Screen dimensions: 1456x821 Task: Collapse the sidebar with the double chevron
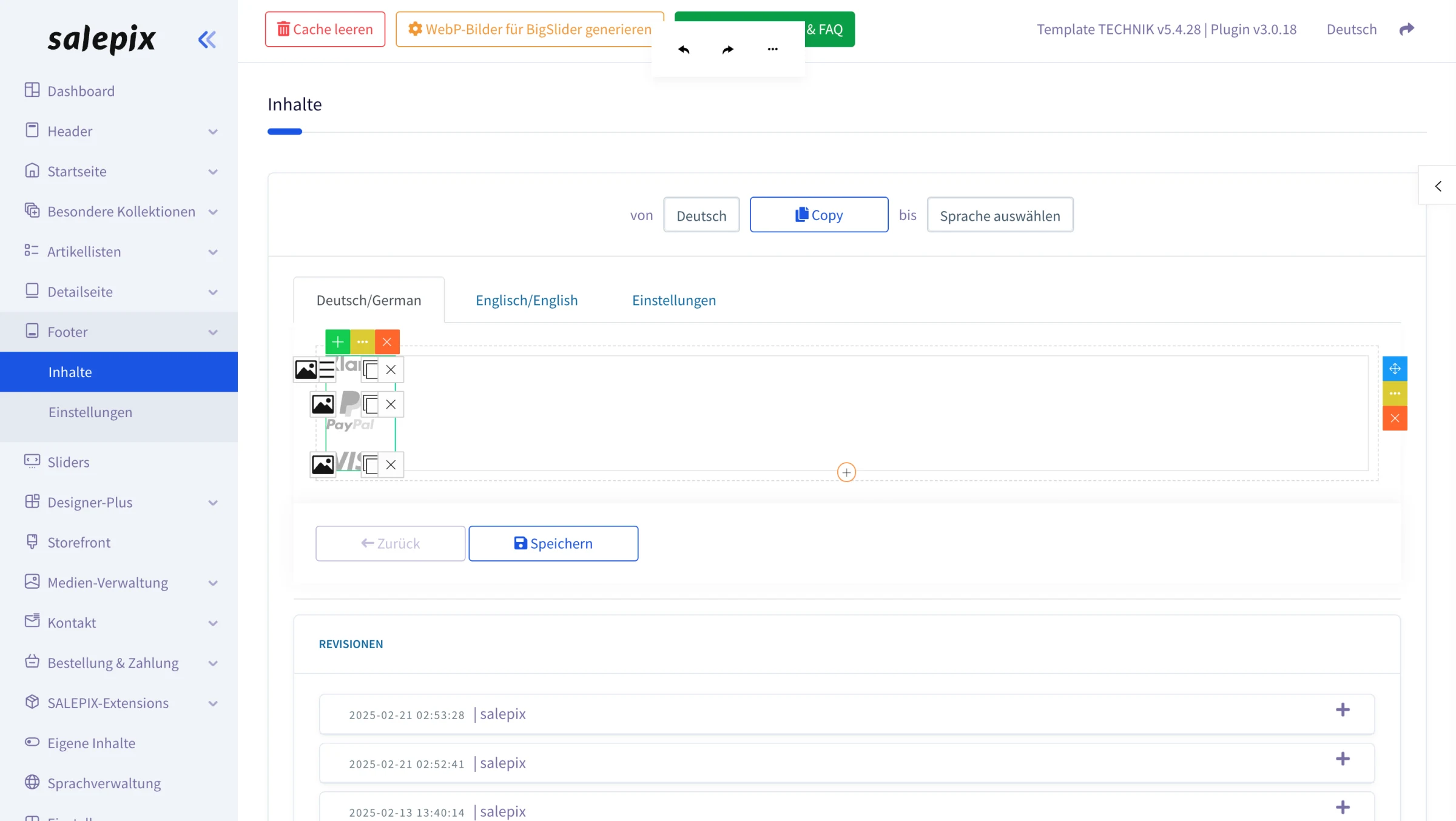[207, 39]
